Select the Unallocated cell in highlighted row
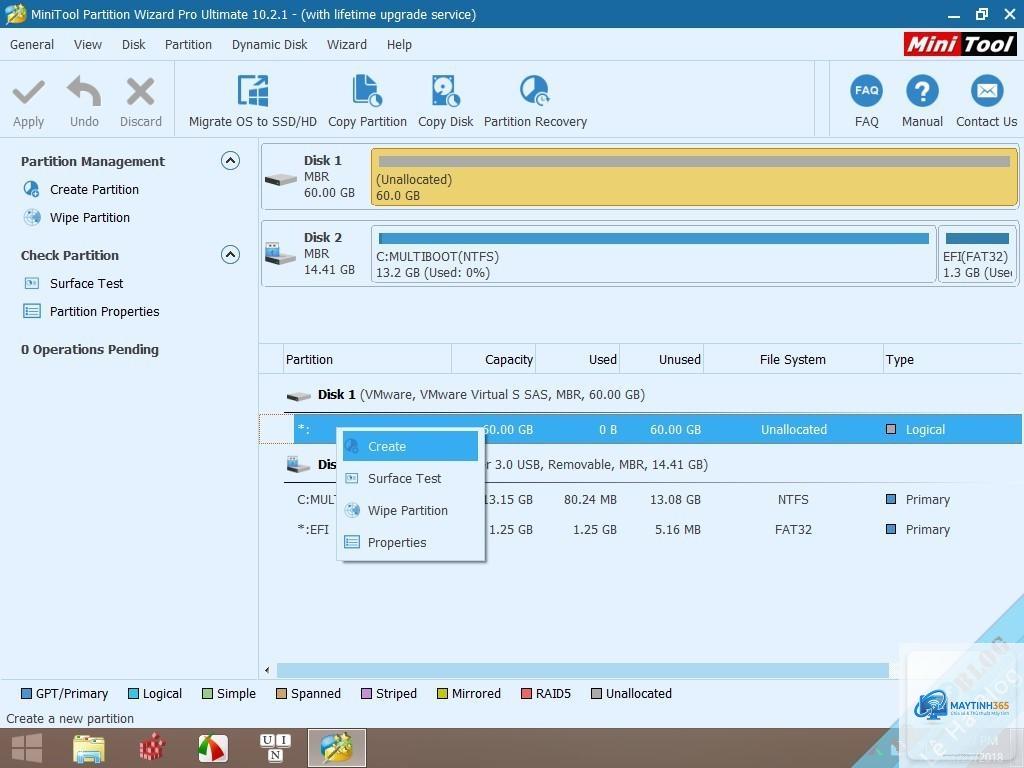Image resolution: width=1024 pixels, height=768 pixels. coord(793,430)
